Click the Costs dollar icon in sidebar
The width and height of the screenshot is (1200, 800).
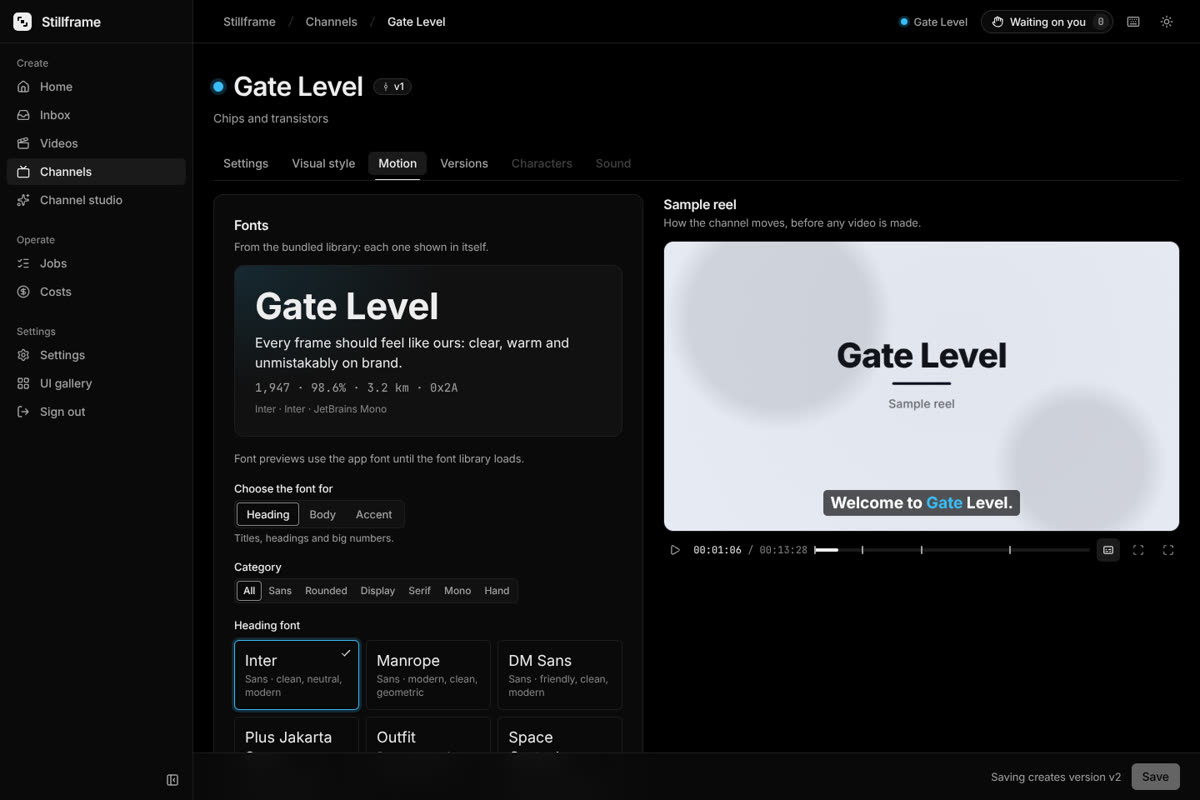(24, 292)
